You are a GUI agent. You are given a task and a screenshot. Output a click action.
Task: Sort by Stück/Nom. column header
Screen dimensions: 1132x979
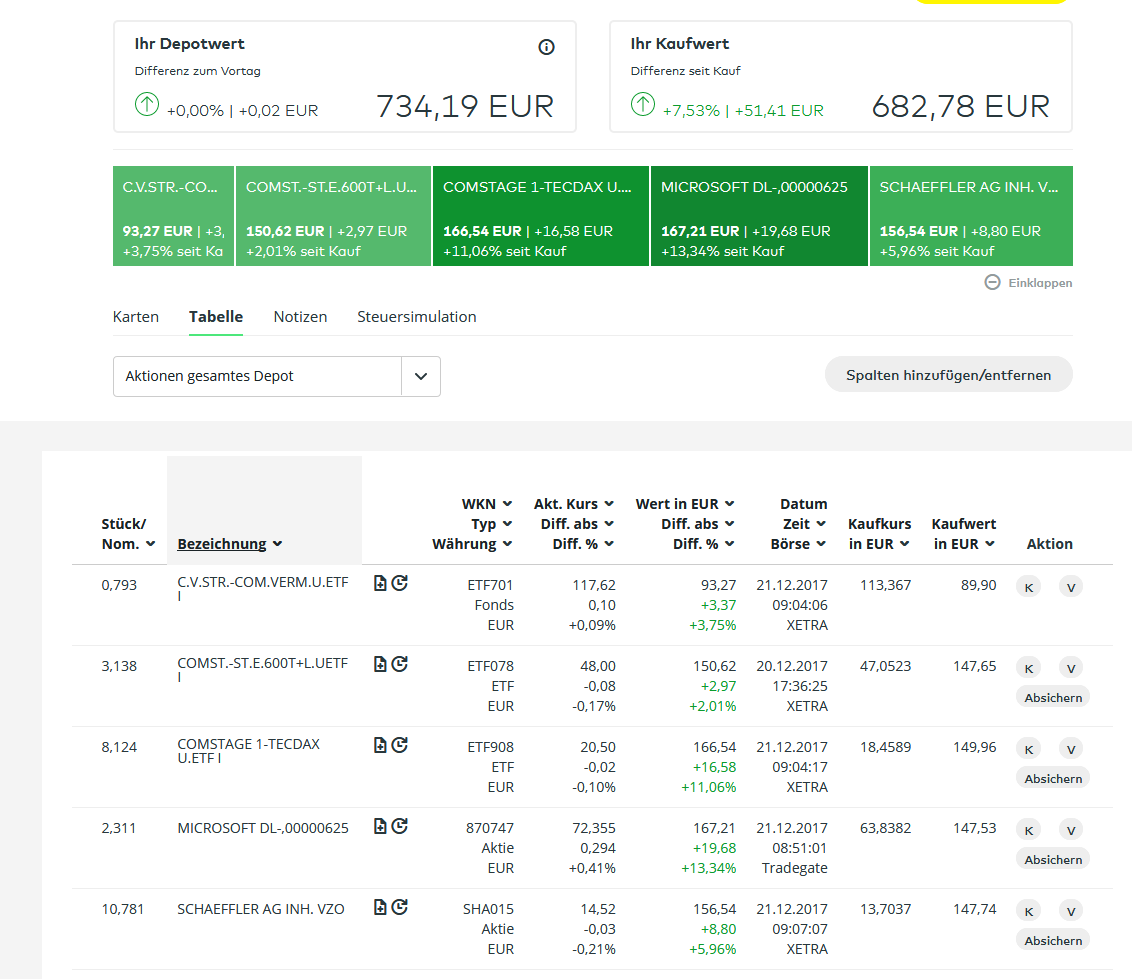(128, 534)
